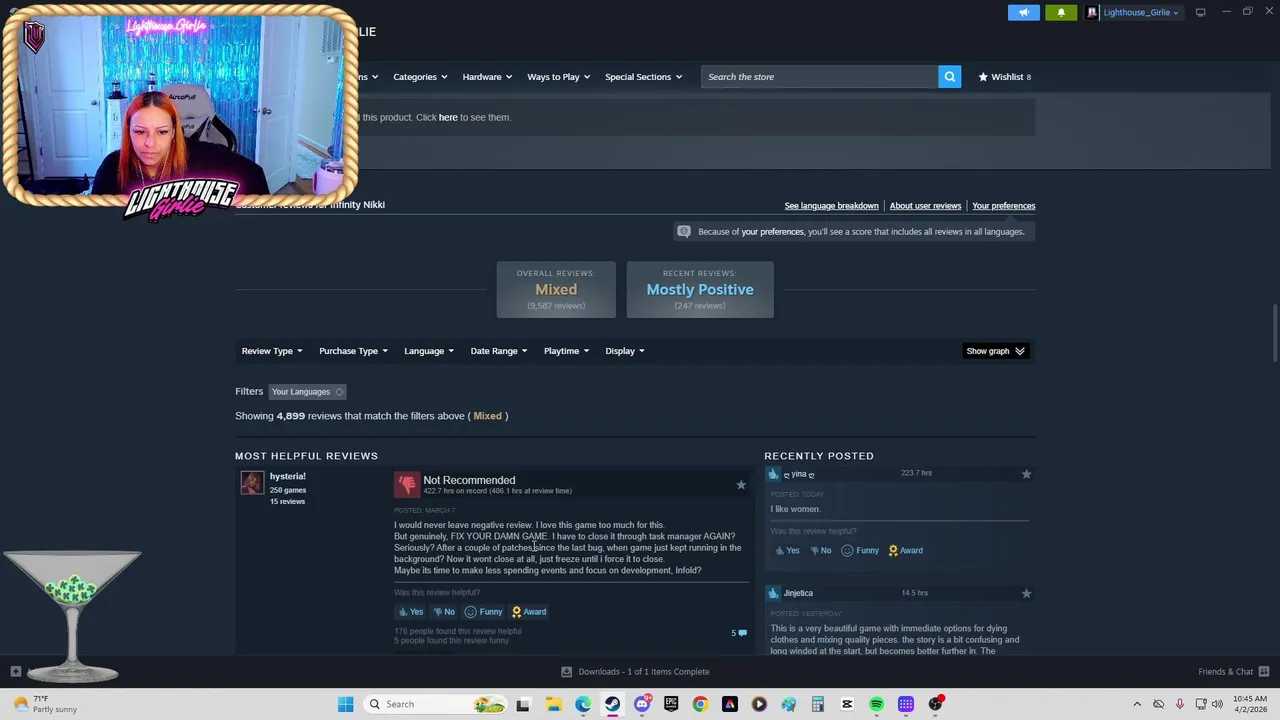The image size is (1280, 720).
Task: Open Microsoft Edge from the taskbar
Action: pyautogui.click(x=583, y=704)
